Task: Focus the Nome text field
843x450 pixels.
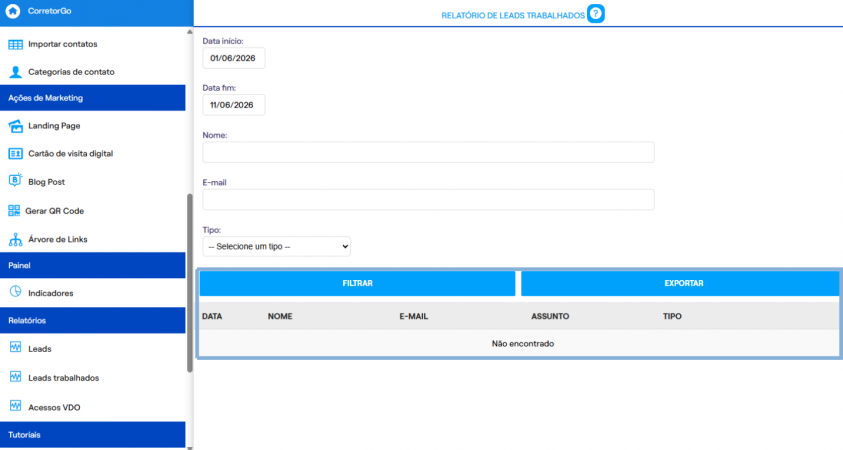Action: [428, 152]
